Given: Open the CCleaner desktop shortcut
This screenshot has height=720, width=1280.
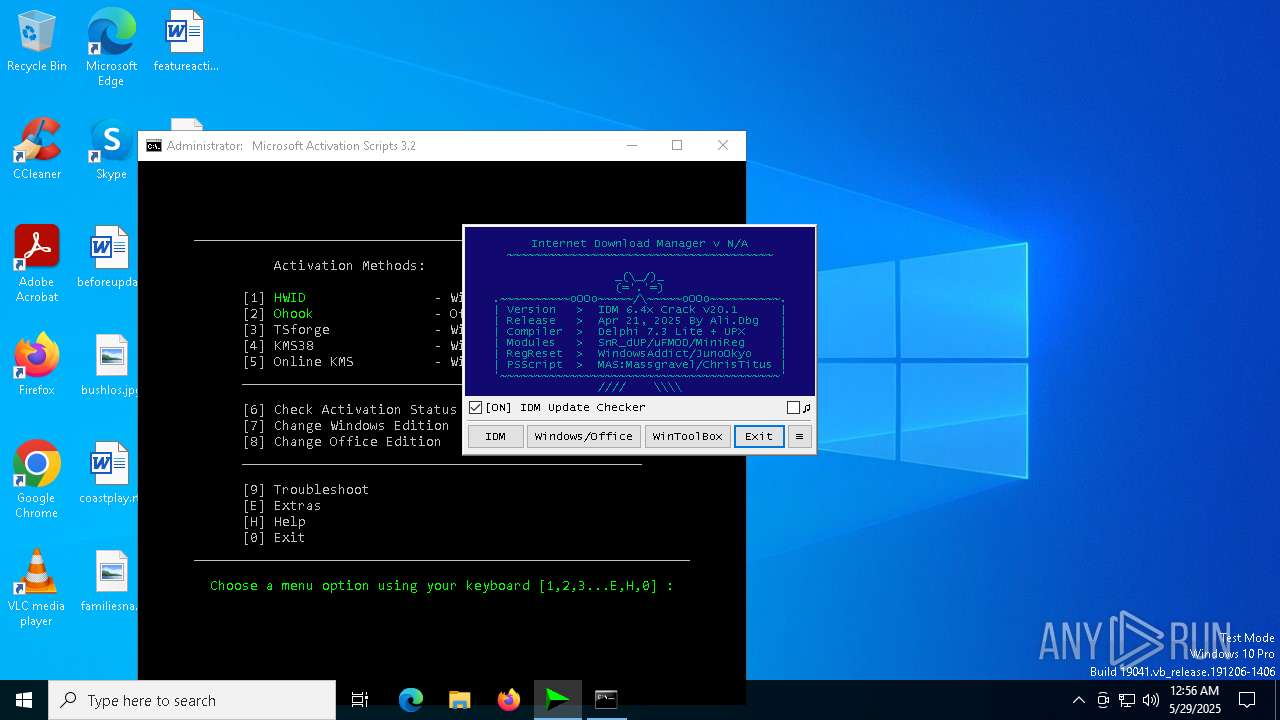Looking at the screenshot, I should tap(37, 148).
